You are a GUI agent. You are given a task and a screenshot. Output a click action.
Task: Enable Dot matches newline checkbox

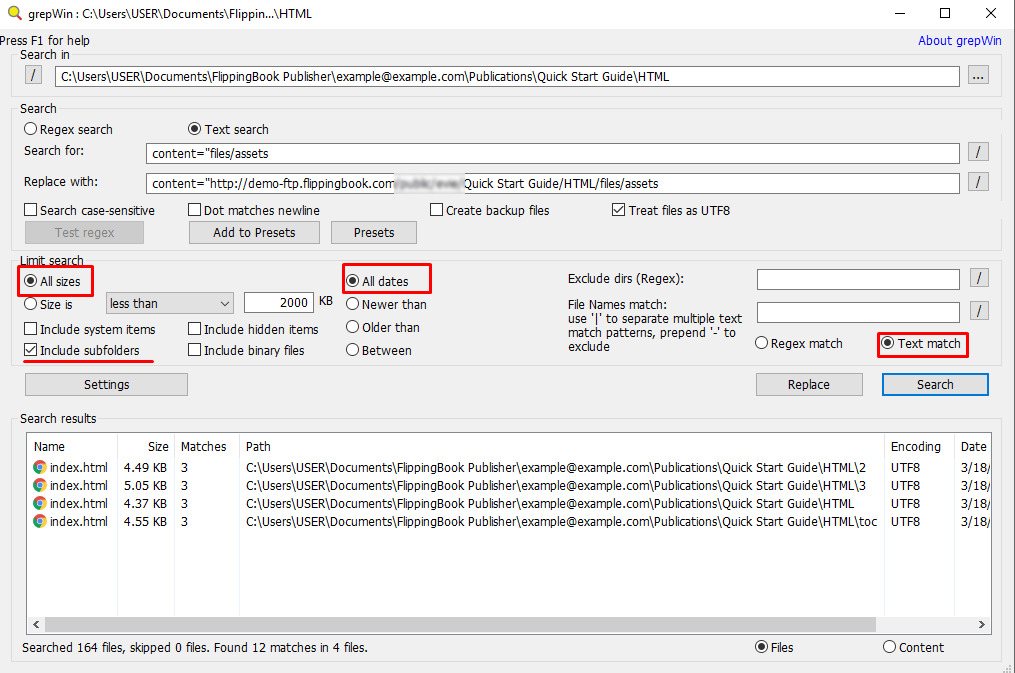(x=194, y=210)
